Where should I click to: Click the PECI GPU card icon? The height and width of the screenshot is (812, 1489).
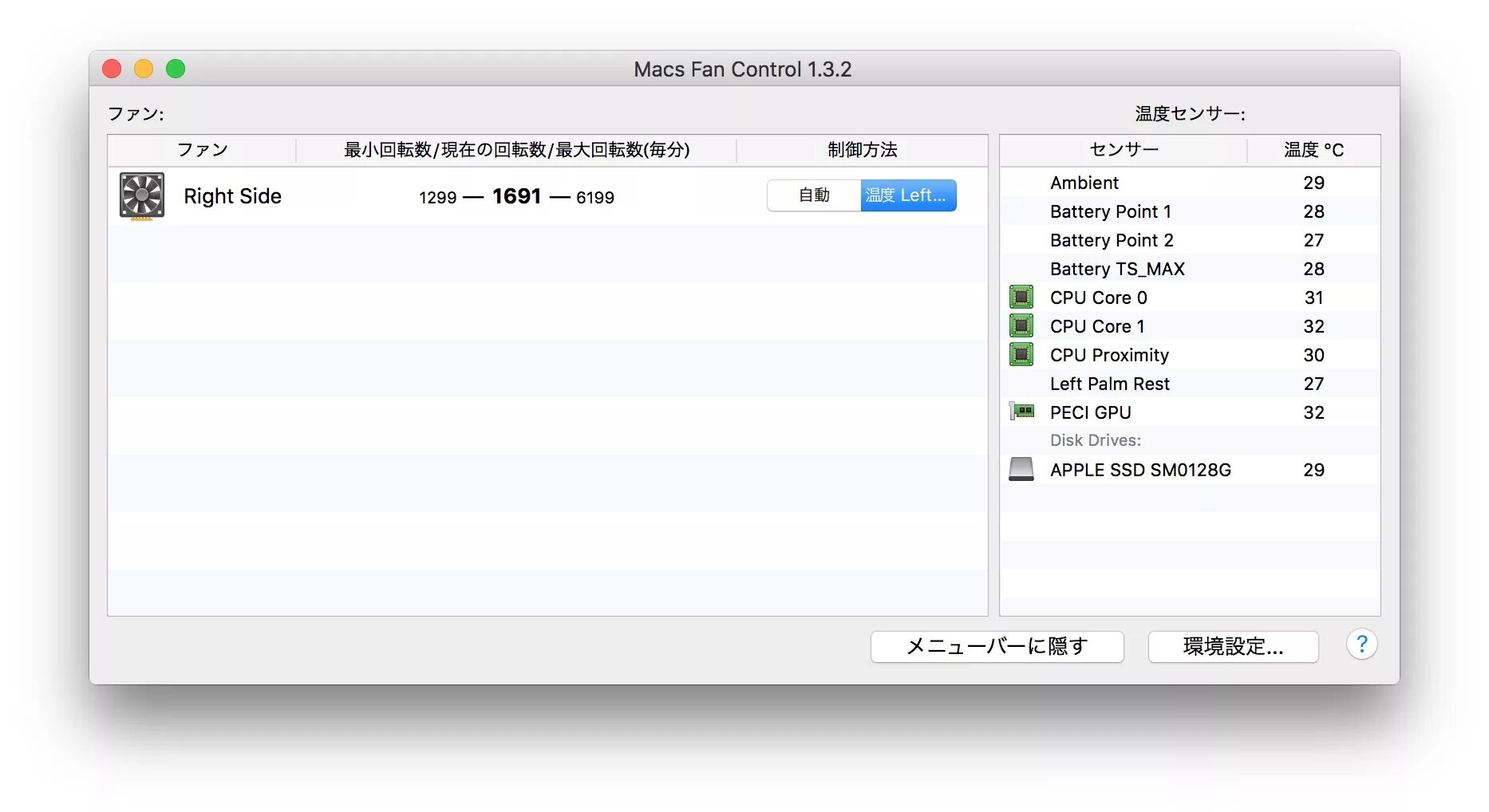1021,412
